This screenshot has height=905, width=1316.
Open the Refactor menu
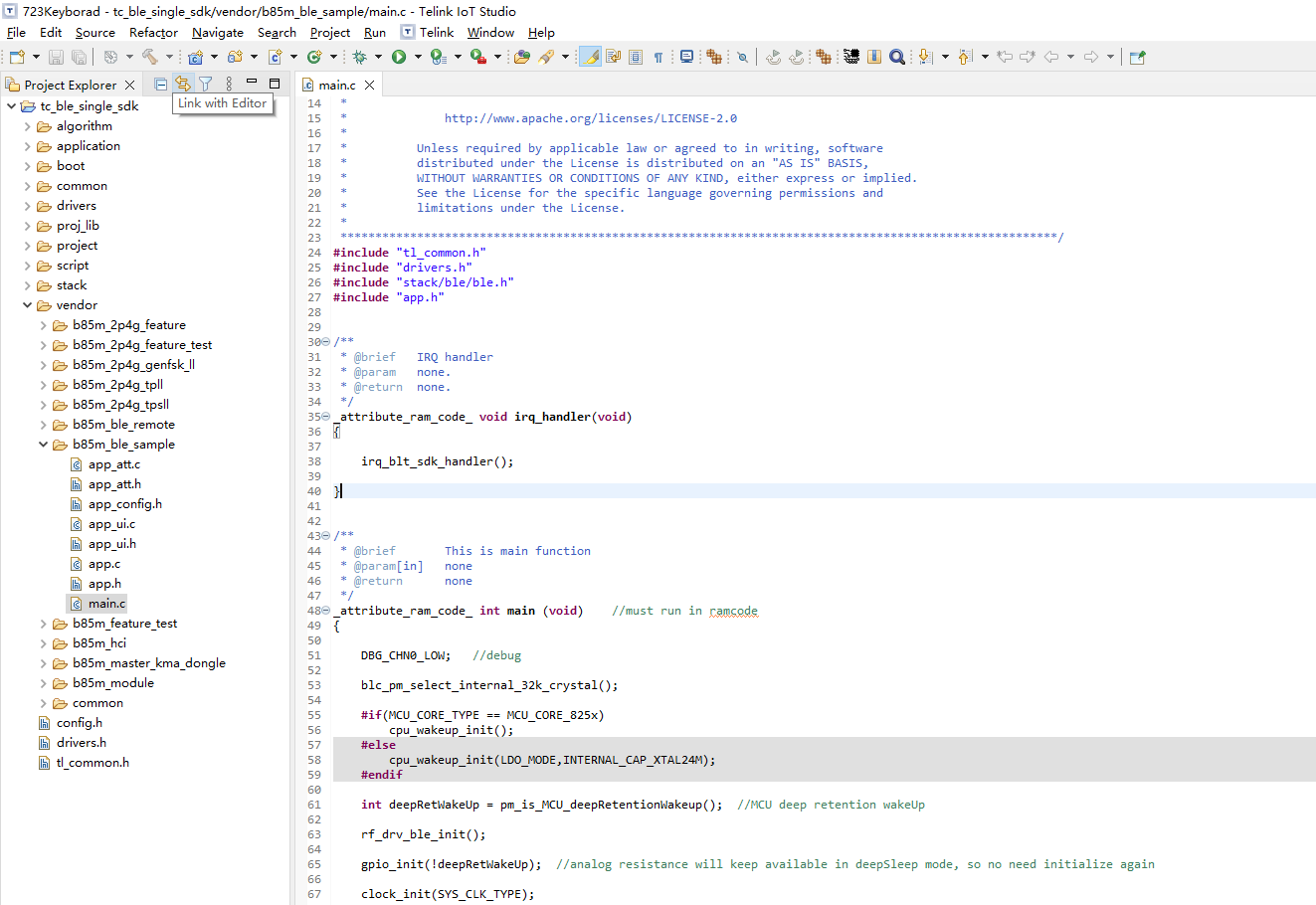pyautogui.click(x=153, y=32)
